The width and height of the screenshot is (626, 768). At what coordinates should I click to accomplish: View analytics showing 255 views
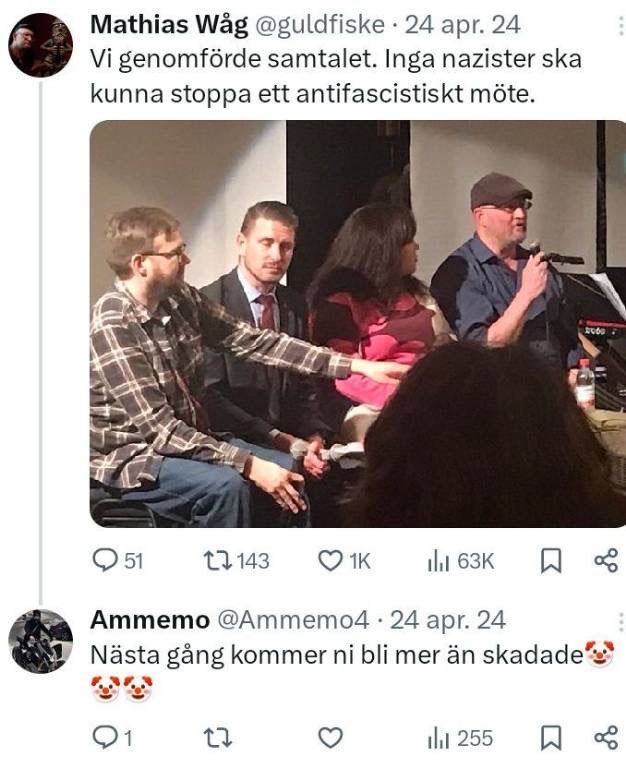click(460, 738)
